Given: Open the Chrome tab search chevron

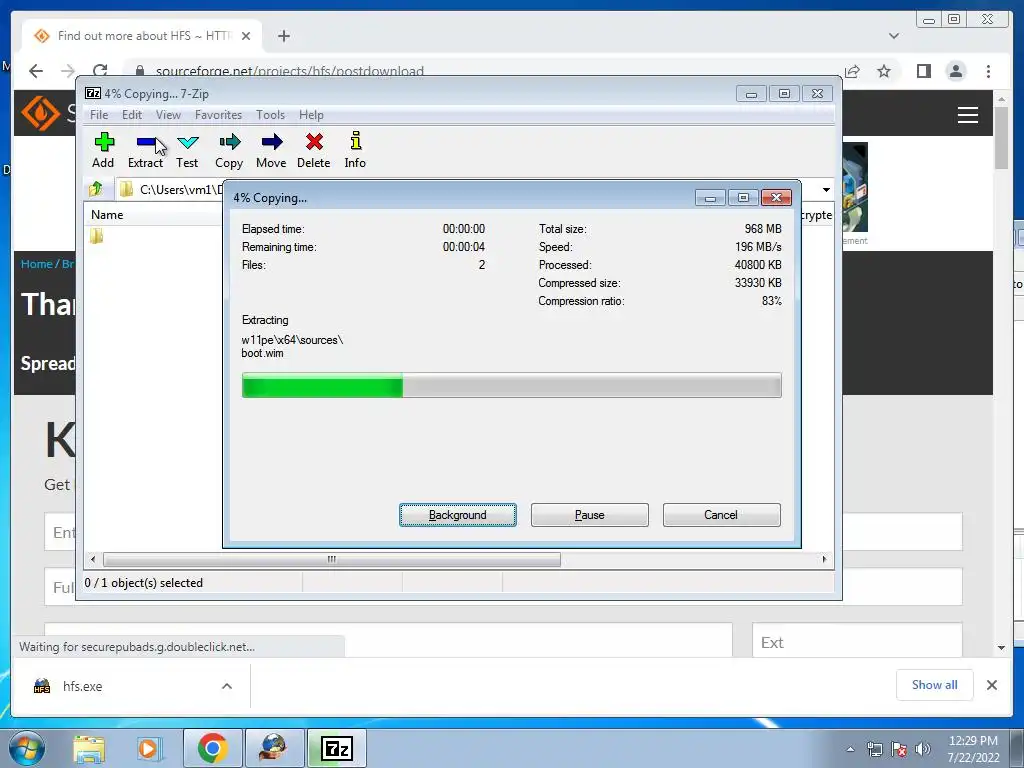Looking at the screenshot, I should click(893, 36).
